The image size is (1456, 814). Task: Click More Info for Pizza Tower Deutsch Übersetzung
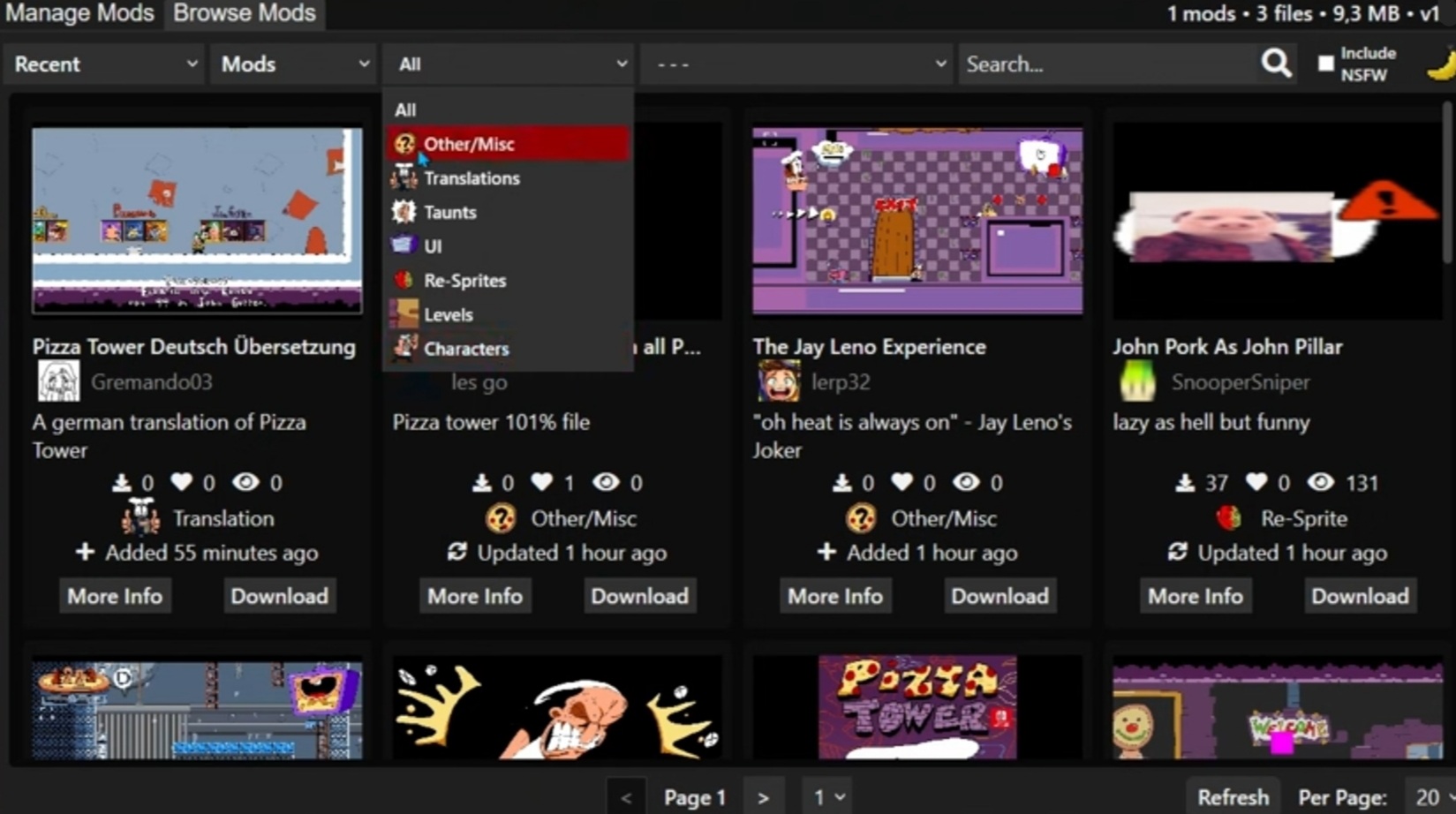pyautogui.click(x=115, y=596)
